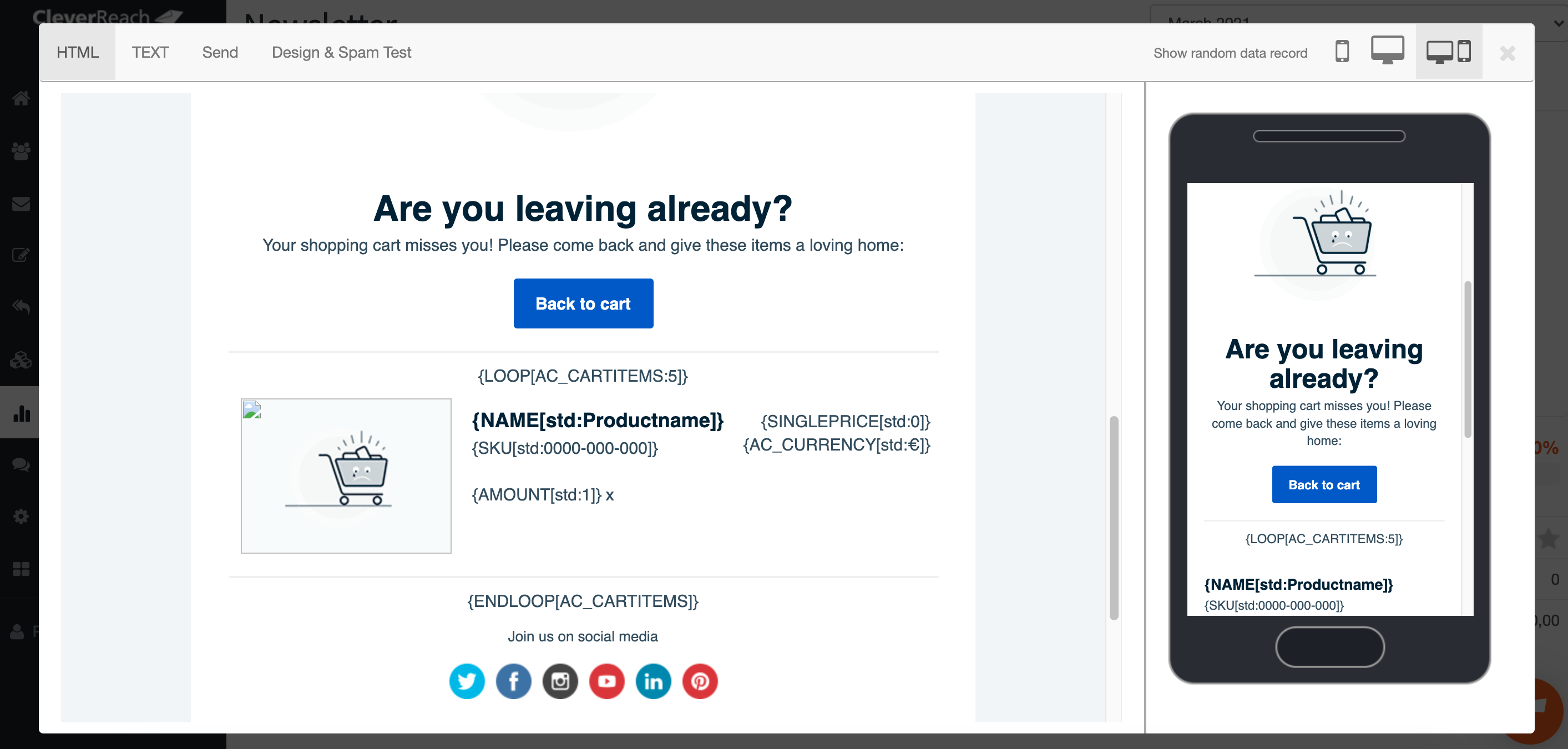1568x749 pixels.
Task: Click the YouTube social icon
Action: point(607,681)
